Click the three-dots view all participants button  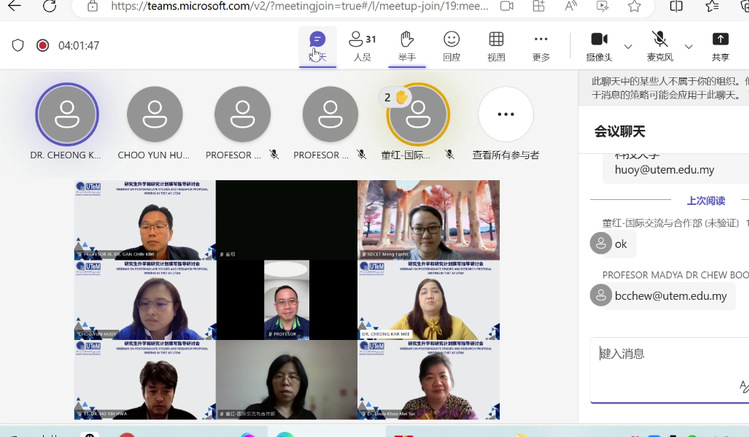point(505,114)
